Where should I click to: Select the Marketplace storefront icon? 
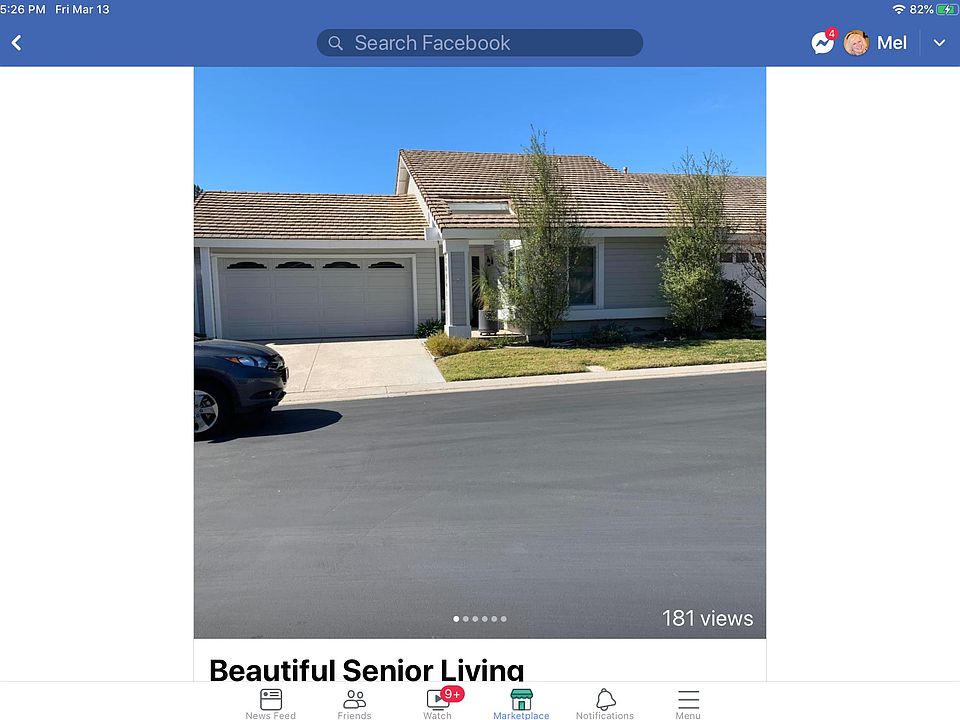click(521, 699)
